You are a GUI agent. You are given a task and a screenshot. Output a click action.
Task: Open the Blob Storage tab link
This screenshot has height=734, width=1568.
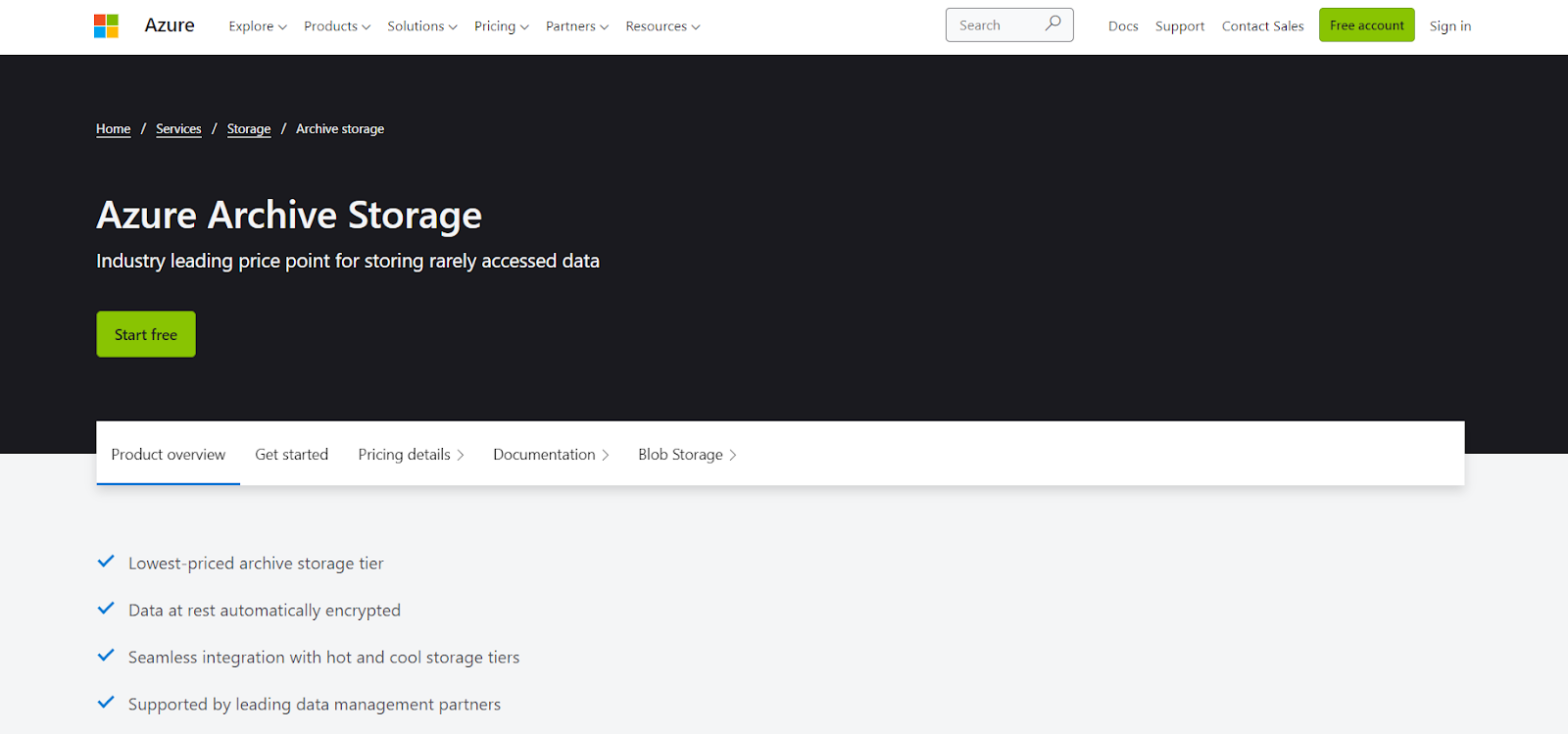tap(687, 454)
